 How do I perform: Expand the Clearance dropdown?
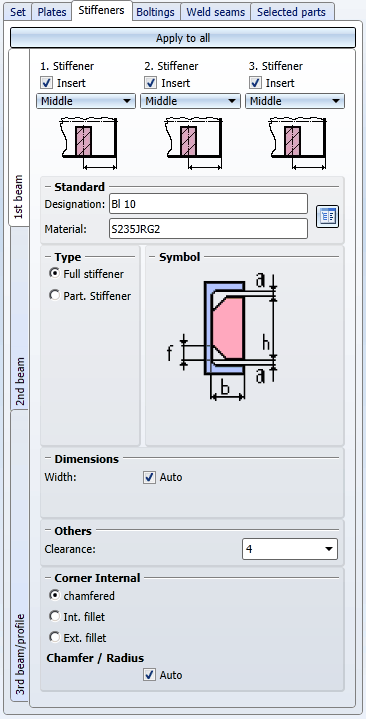[x=290, y=549]
